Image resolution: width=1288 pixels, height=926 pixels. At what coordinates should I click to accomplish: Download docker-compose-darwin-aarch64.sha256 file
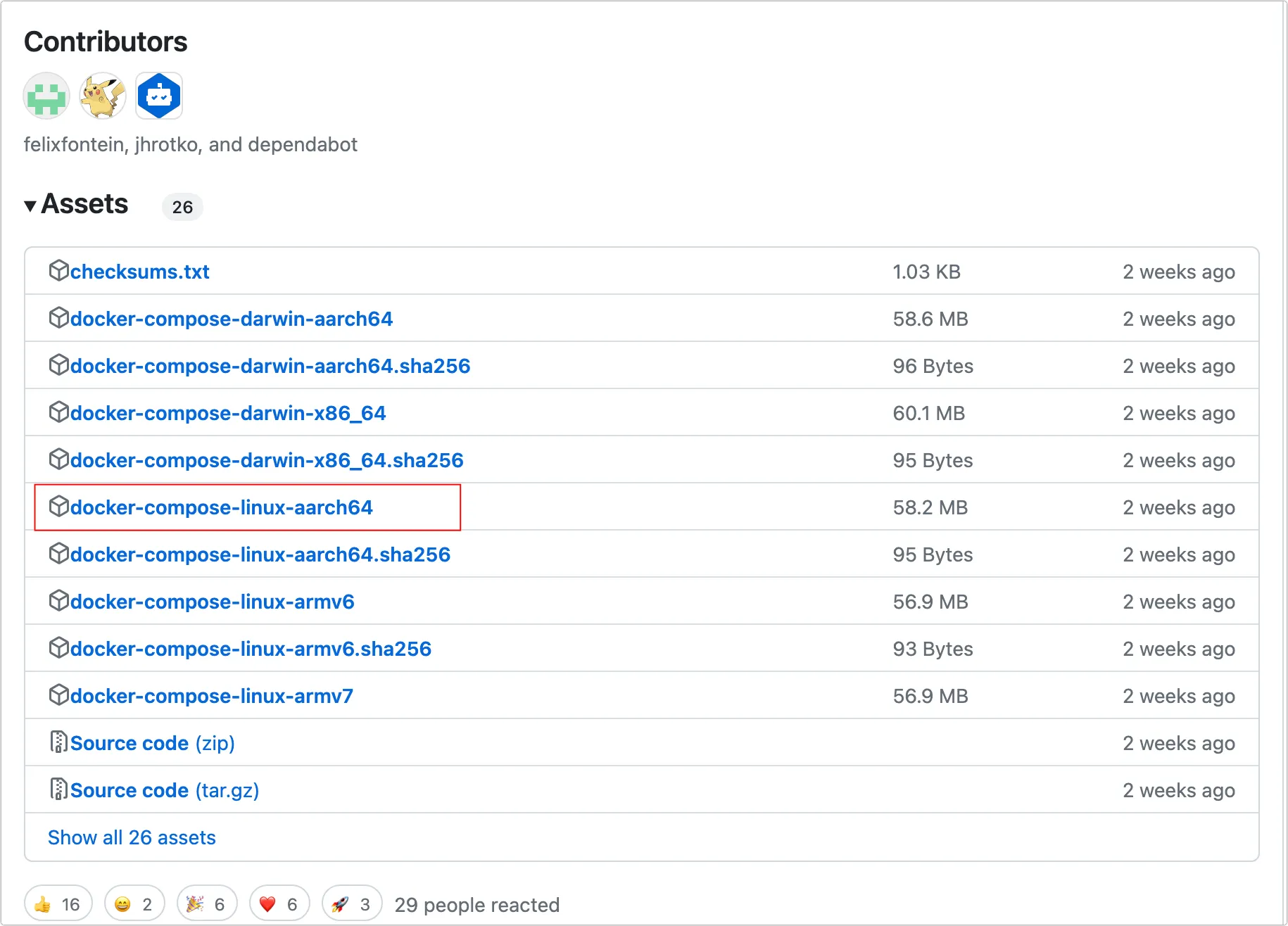[x=270, y=366]
